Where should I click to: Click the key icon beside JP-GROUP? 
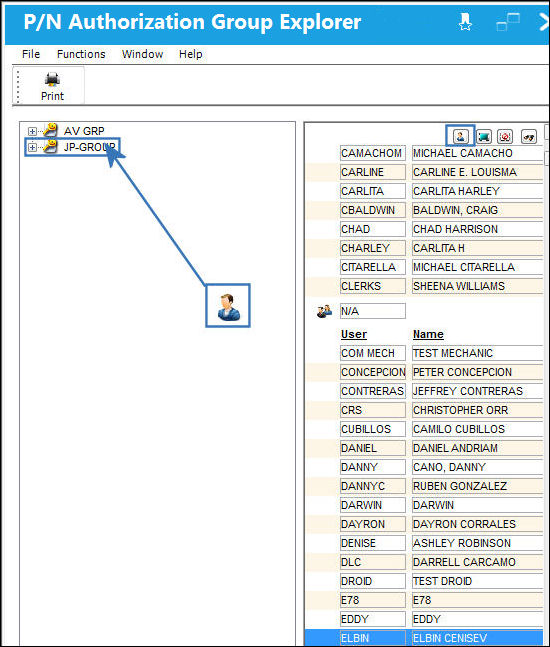(50, 146)
